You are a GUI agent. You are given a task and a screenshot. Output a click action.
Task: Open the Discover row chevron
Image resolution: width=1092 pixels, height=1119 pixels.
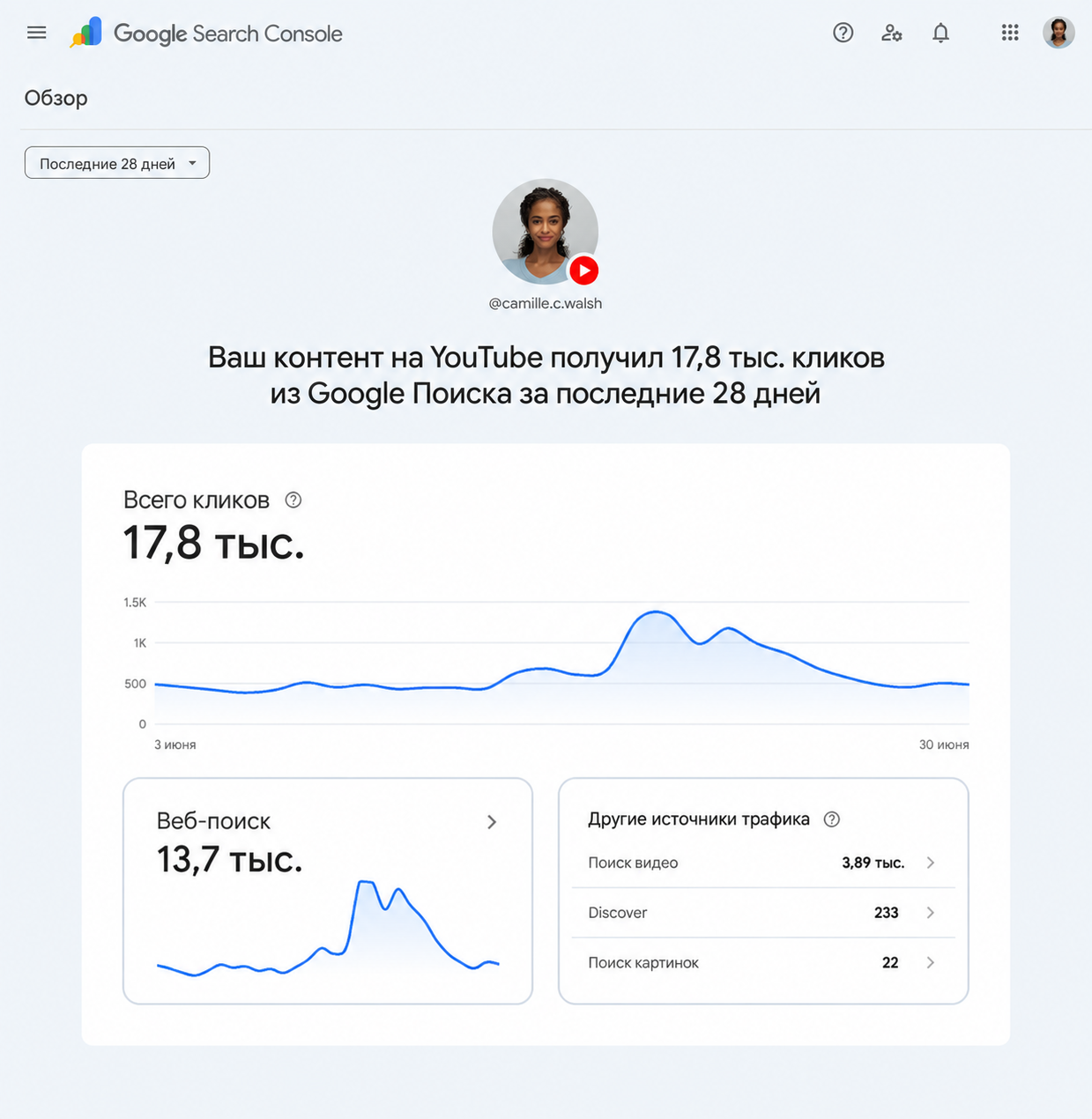pos(931,913)
